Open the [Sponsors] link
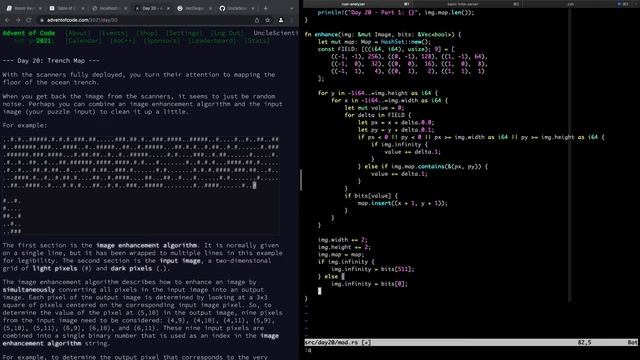 tap(162, 41)
